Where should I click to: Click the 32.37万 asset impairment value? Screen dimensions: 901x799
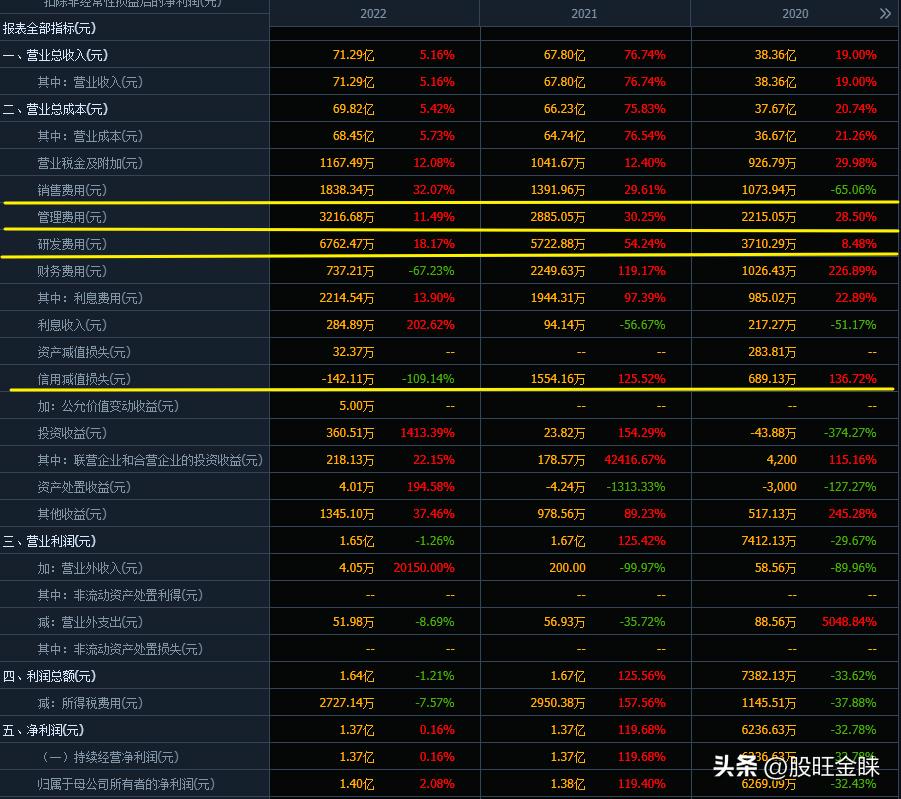353,352
